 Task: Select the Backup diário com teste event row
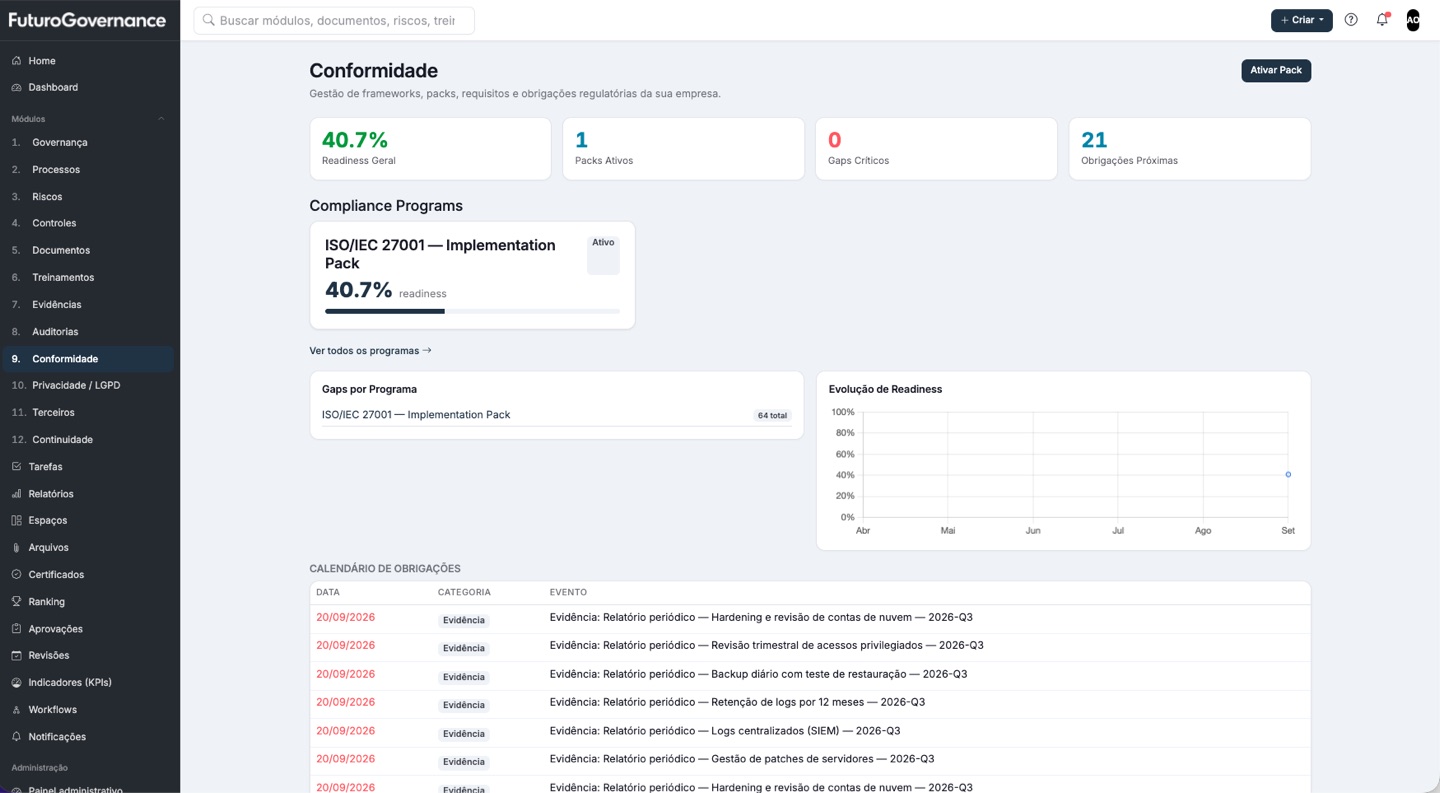(x=810, y=675)
